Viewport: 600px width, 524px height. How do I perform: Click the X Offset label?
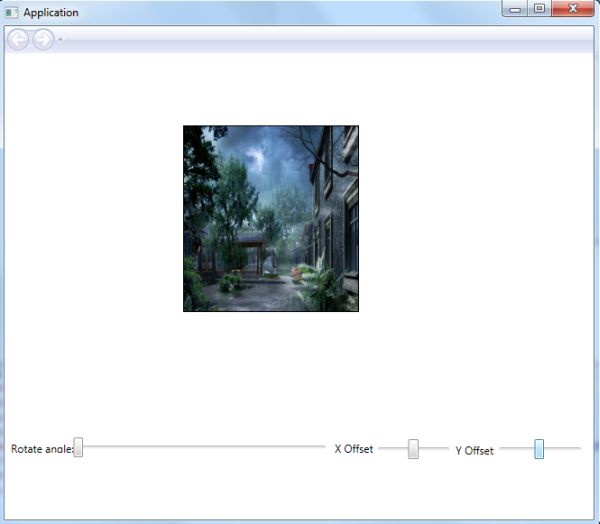click(354, 449)
